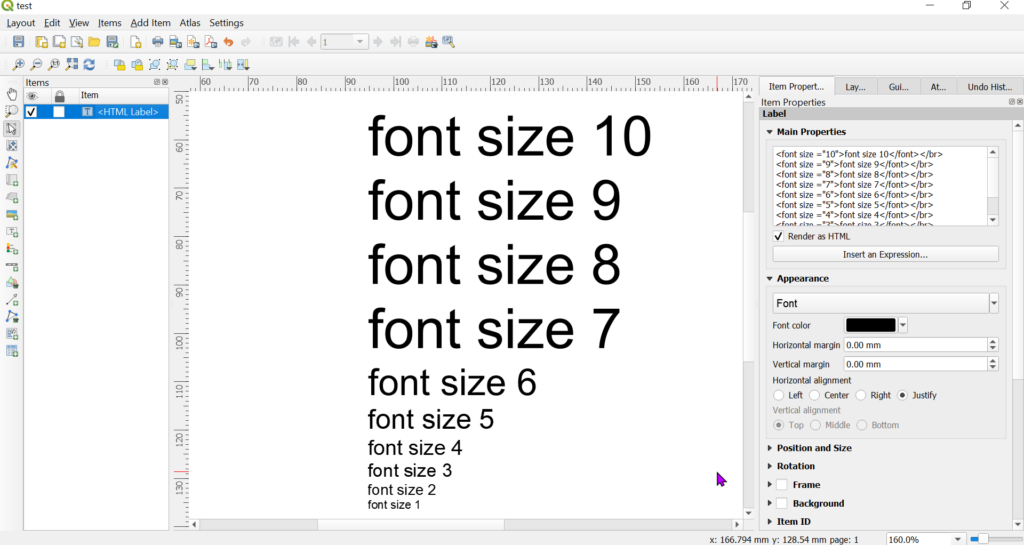Select Right horizontal alignment
This screenshot has width=1024, height=545.
click(x=861, y=396)
